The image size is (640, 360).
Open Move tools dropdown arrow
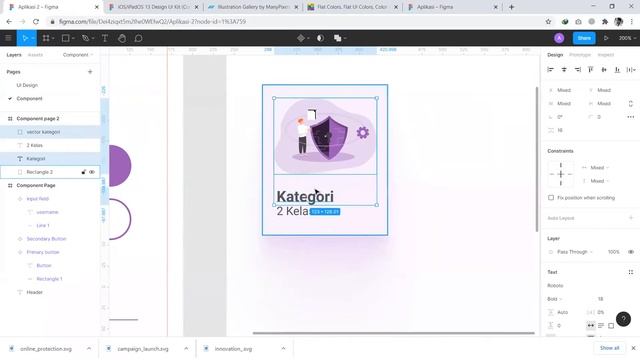[x=33, y=38]
